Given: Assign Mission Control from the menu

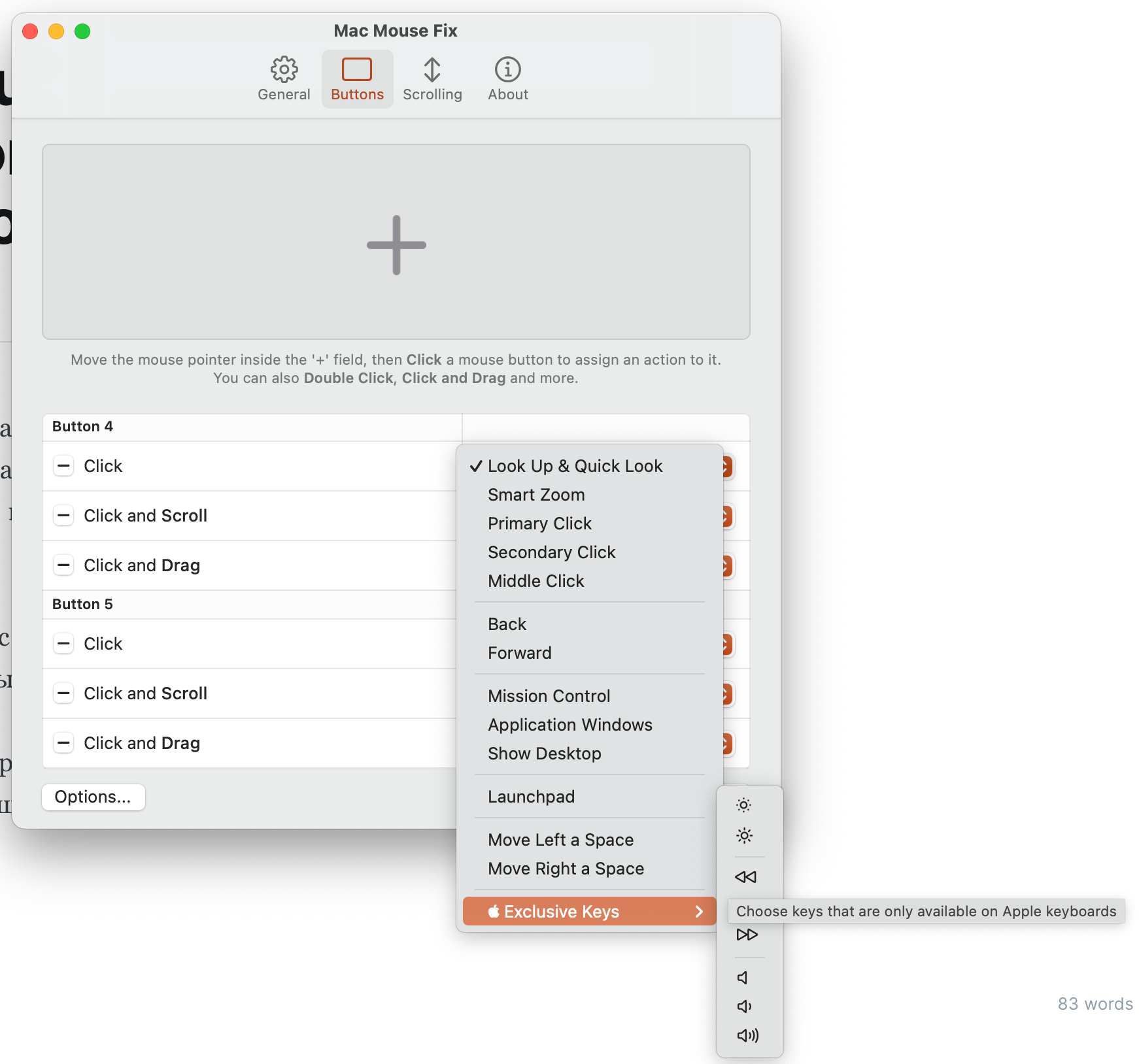Looking at the screenshot, I should tap(589, 696).
